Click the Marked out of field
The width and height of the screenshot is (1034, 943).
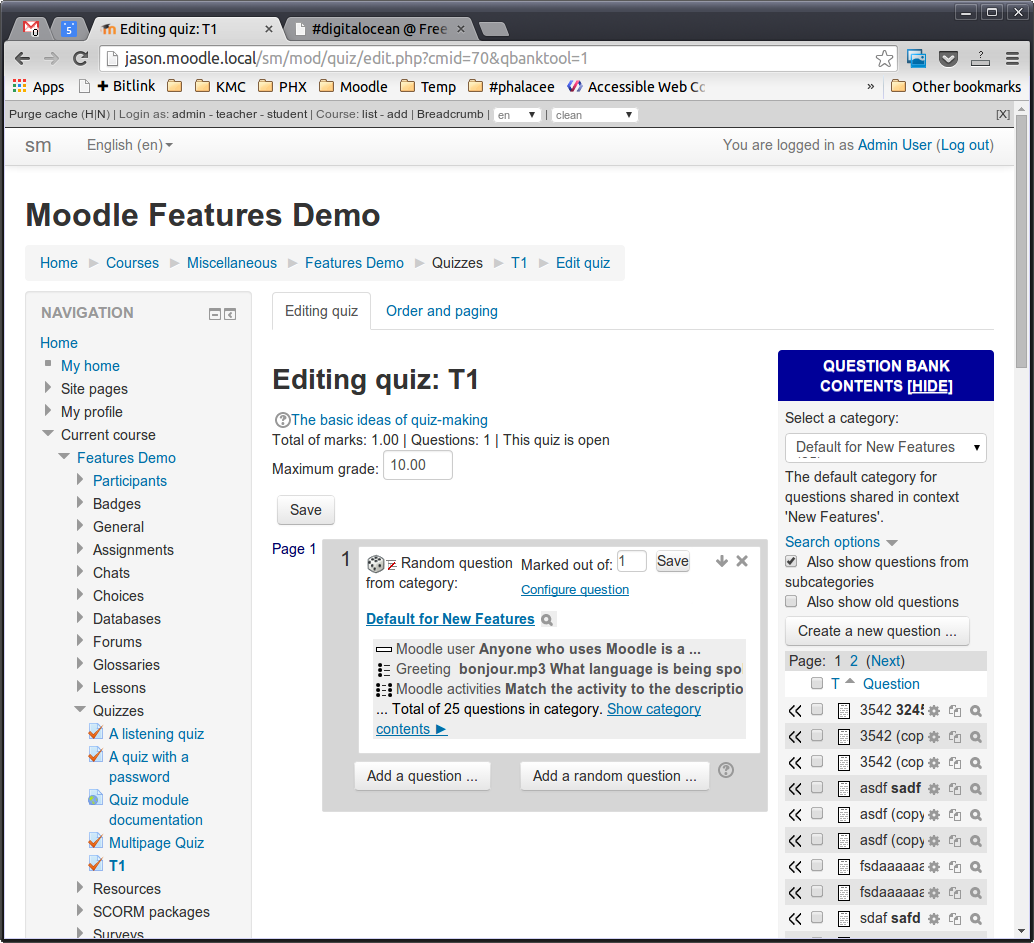point(632,561)
